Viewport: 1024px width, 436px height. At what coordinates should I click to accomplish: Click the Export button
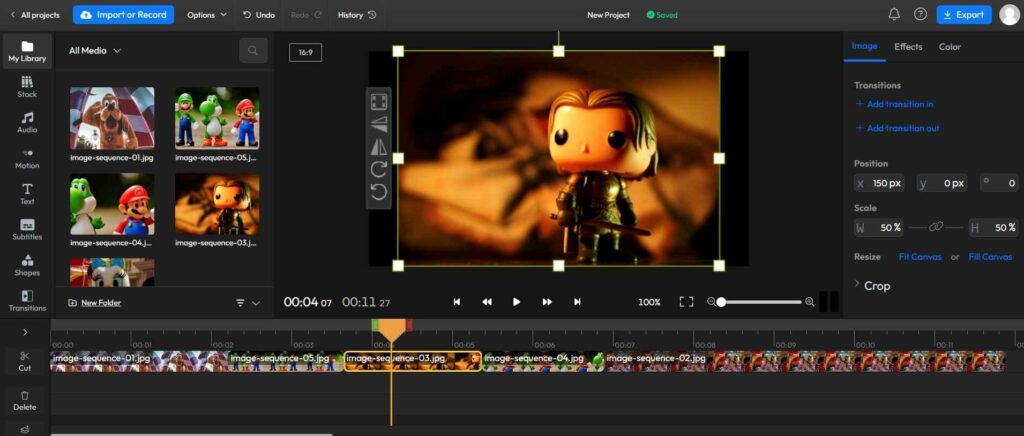[964, 14]
